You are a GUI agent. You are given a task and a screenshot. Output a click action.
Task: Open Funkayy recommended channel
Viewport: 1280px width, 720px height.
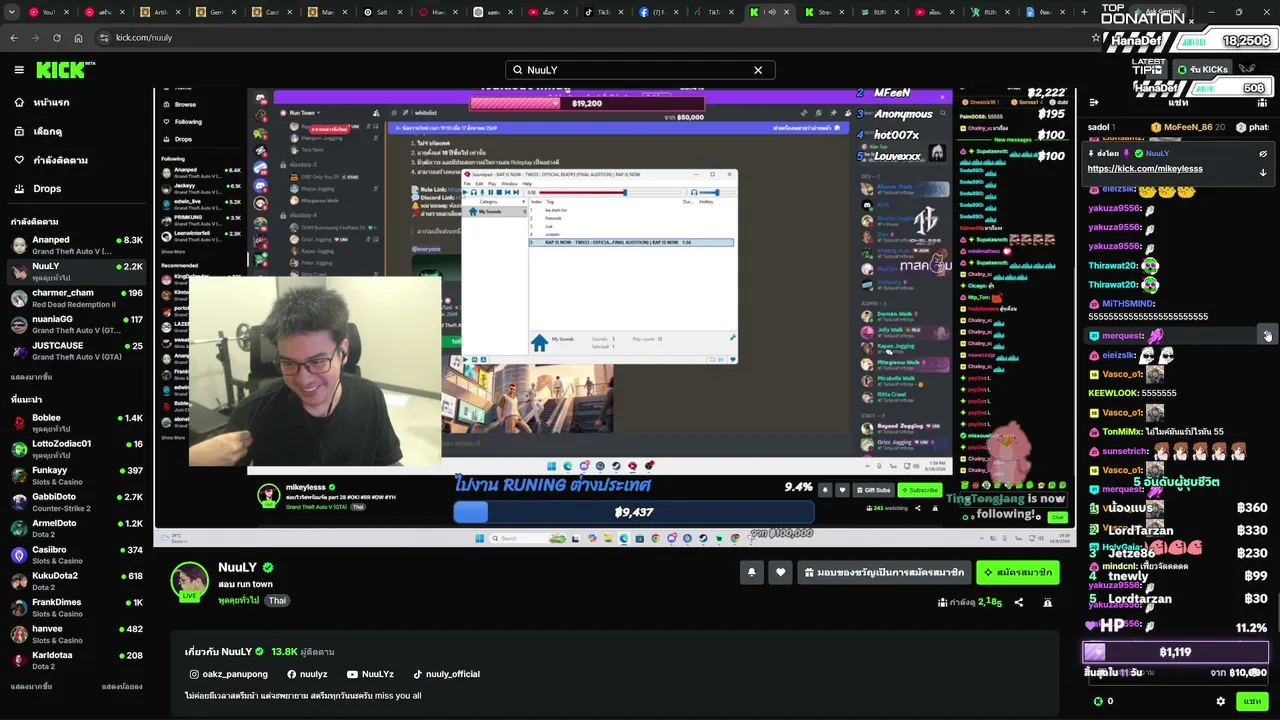coord(77,475)
